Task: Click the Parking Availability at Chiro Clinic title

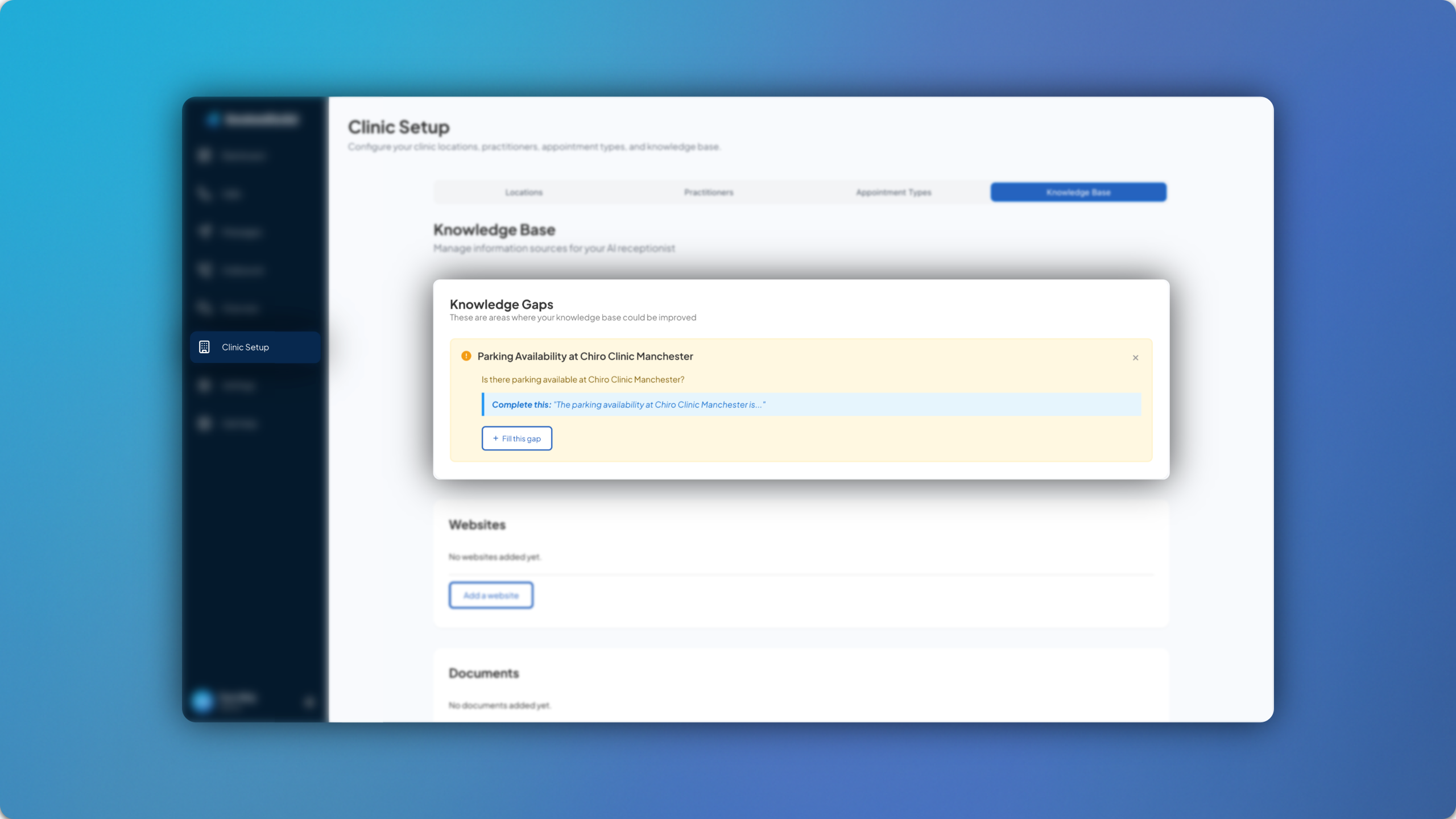Action: [x=585, y=356]
